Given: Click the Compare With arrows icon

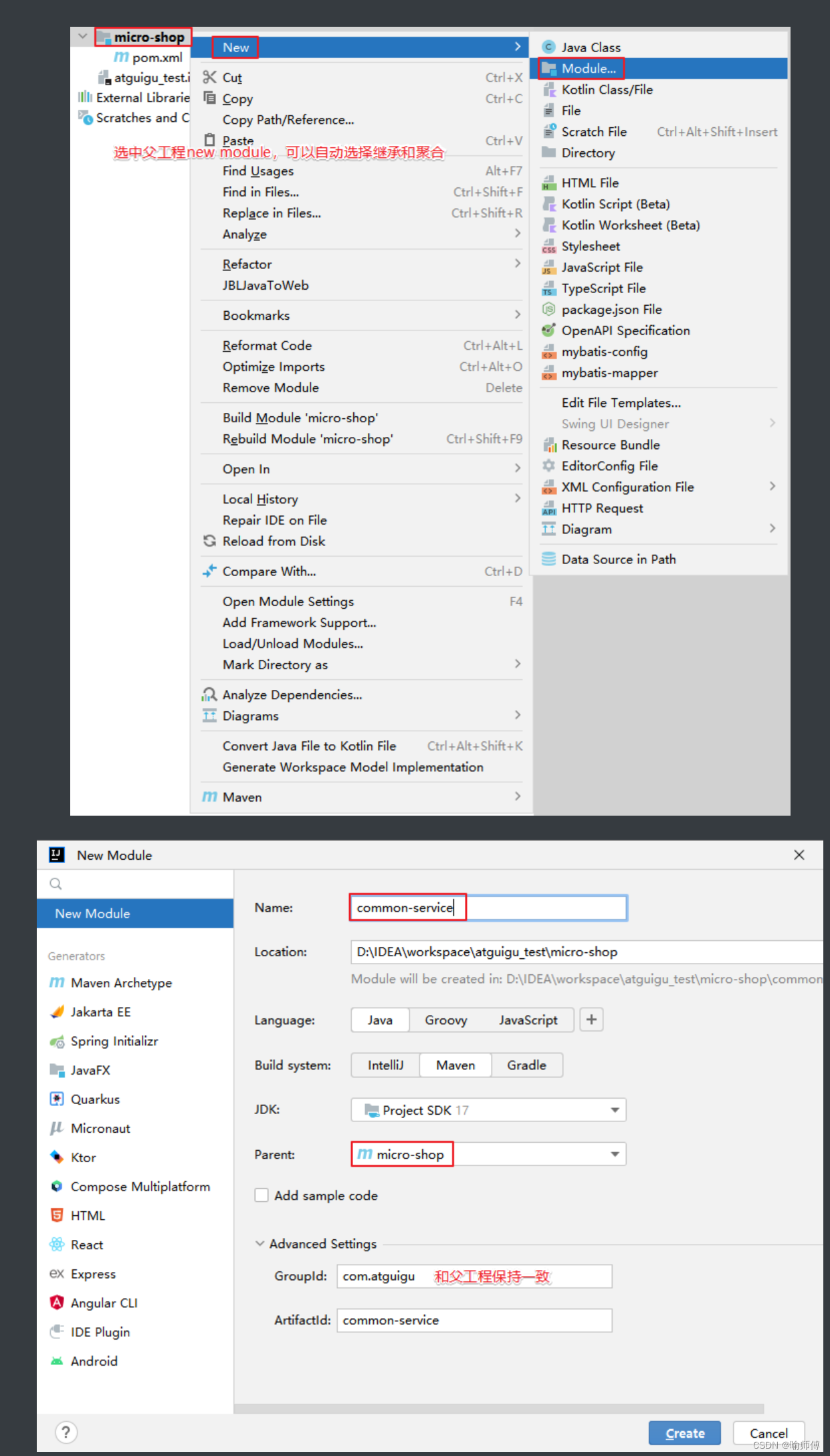Looking at the screenshot, I should pyautogui.click(x=209, y=571).
